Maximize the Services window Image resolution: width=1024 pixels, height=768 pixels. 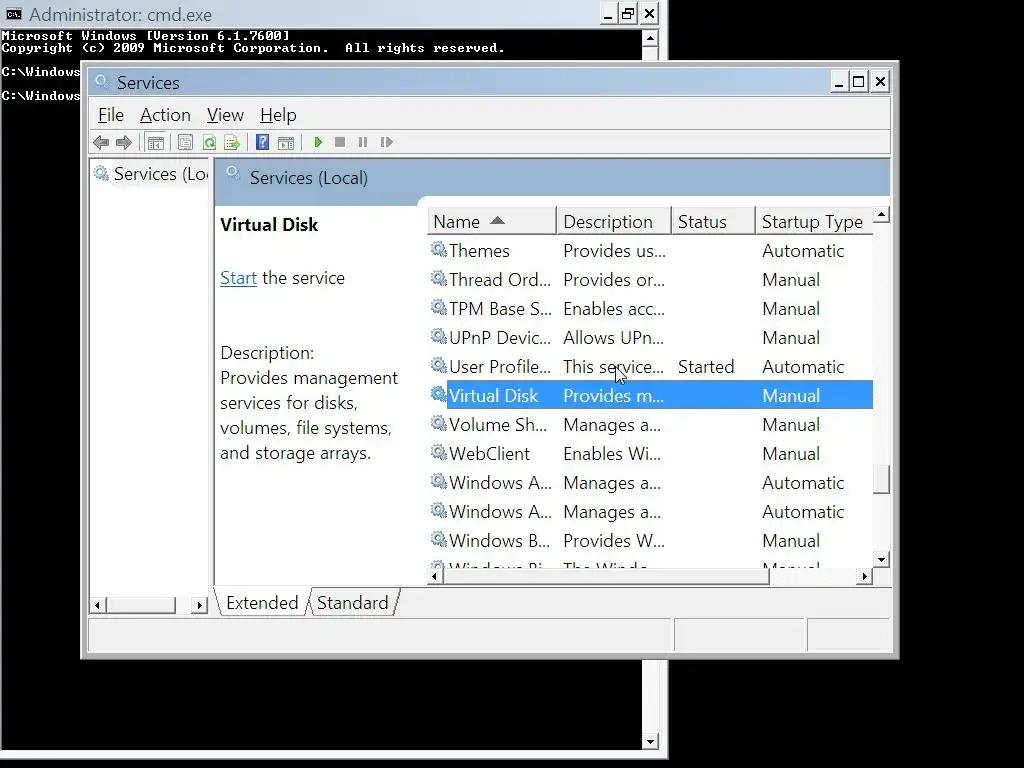click(x=858, y=82)
